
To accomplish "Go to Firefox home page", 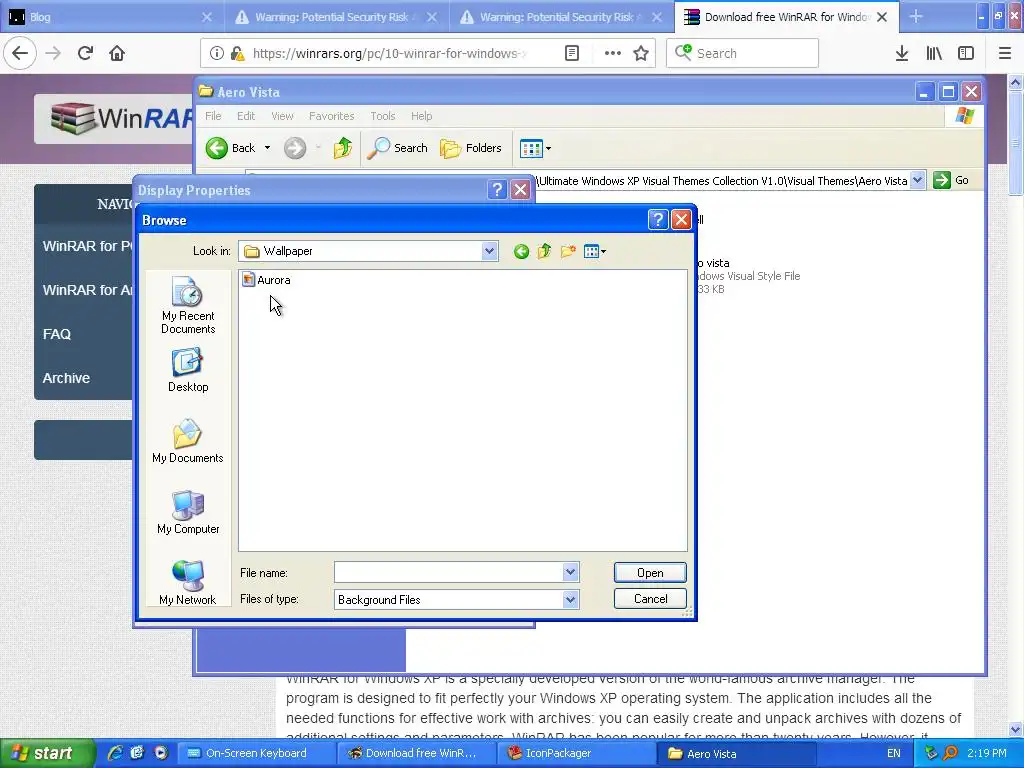I will click(x=117, y=54).
